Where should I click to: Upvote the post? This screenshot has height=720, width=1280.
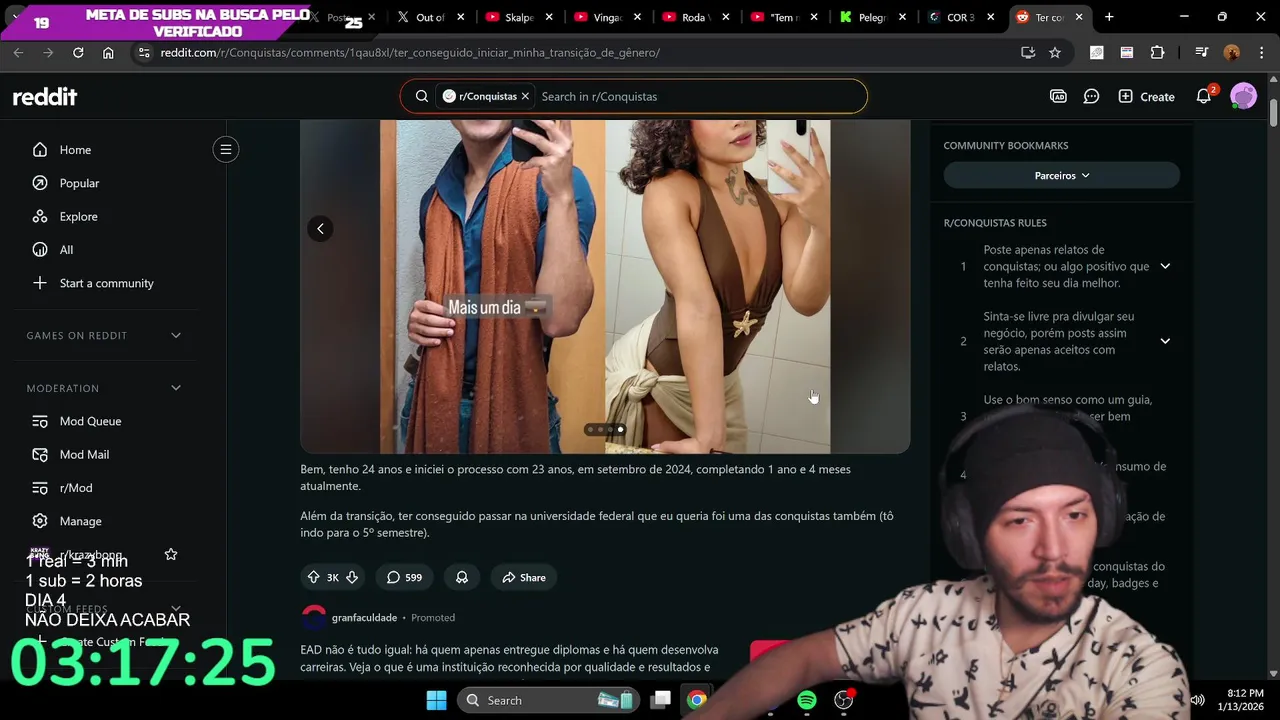point(313,577)
